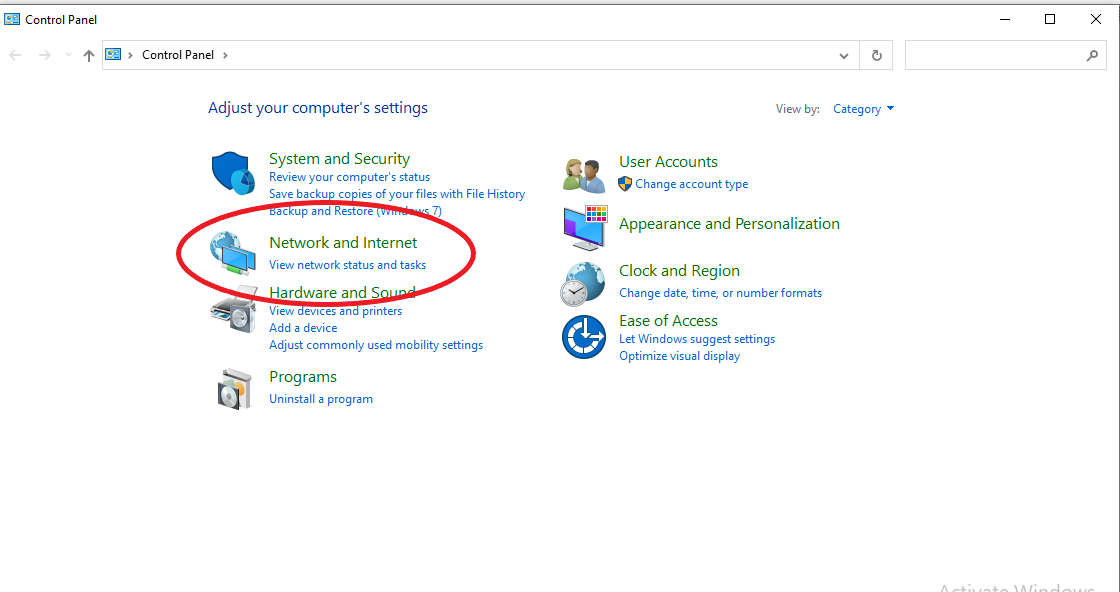Expand the chevron before Control Panel breadcrumb
Screen dimensions: 1120x592
point(131,55)
